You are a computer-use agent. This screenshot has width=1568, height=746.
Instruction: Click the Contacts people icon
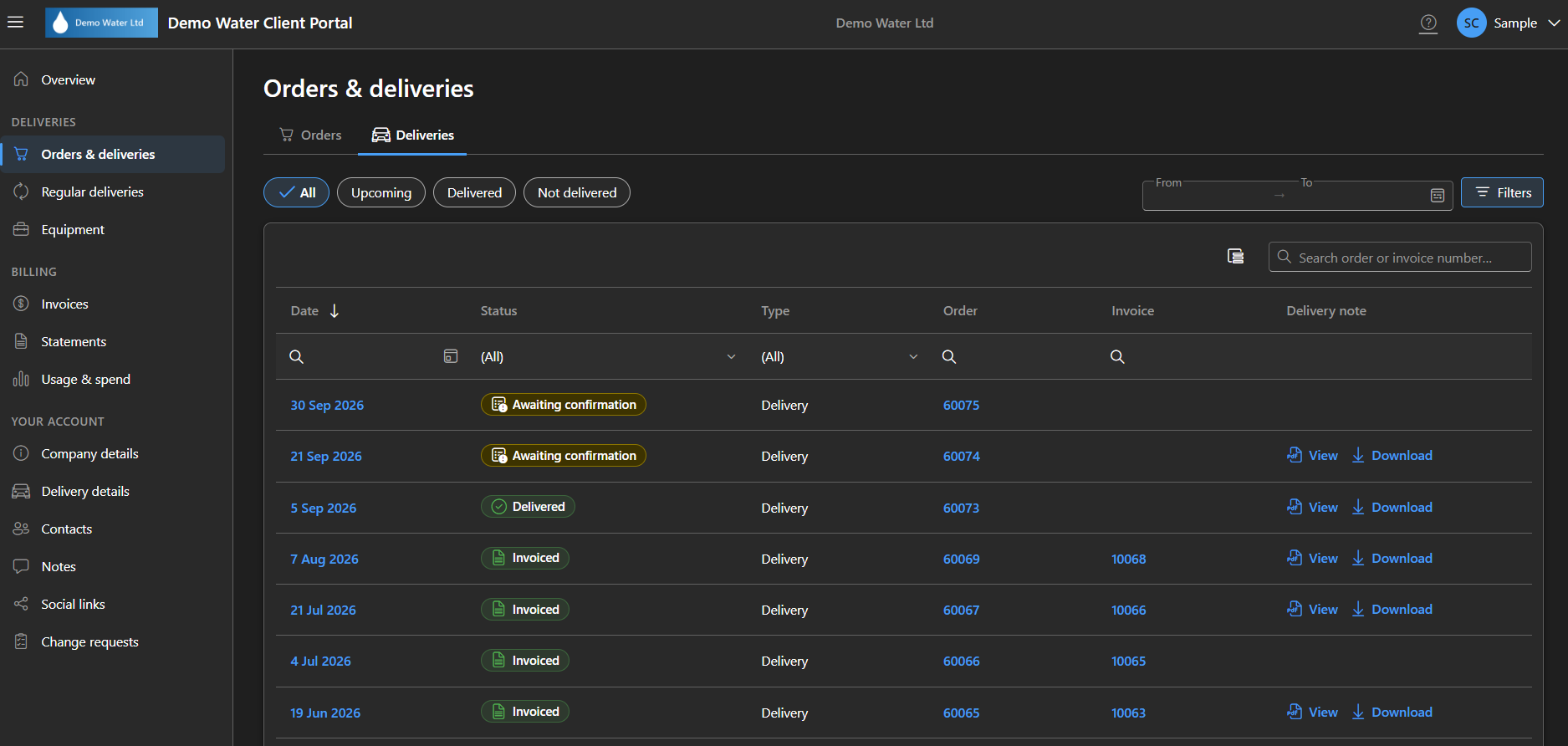click(x=21, y=529)
